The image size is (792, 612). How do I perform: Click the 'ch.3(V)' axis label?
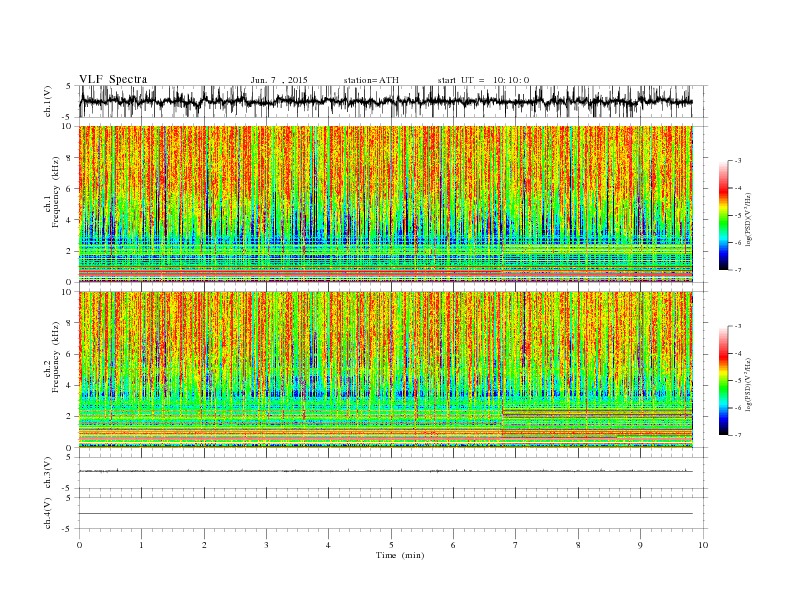click(x=48, y=473)
